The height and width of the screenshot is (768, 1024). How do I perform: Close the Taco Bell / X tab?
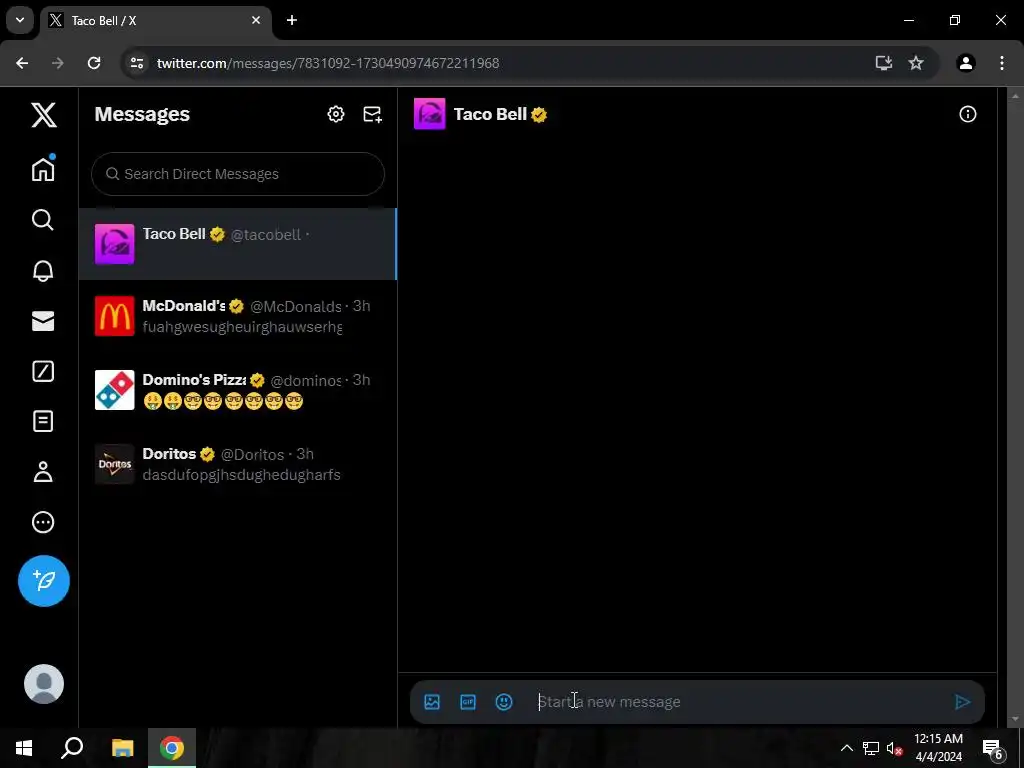(x=256, y=20)
